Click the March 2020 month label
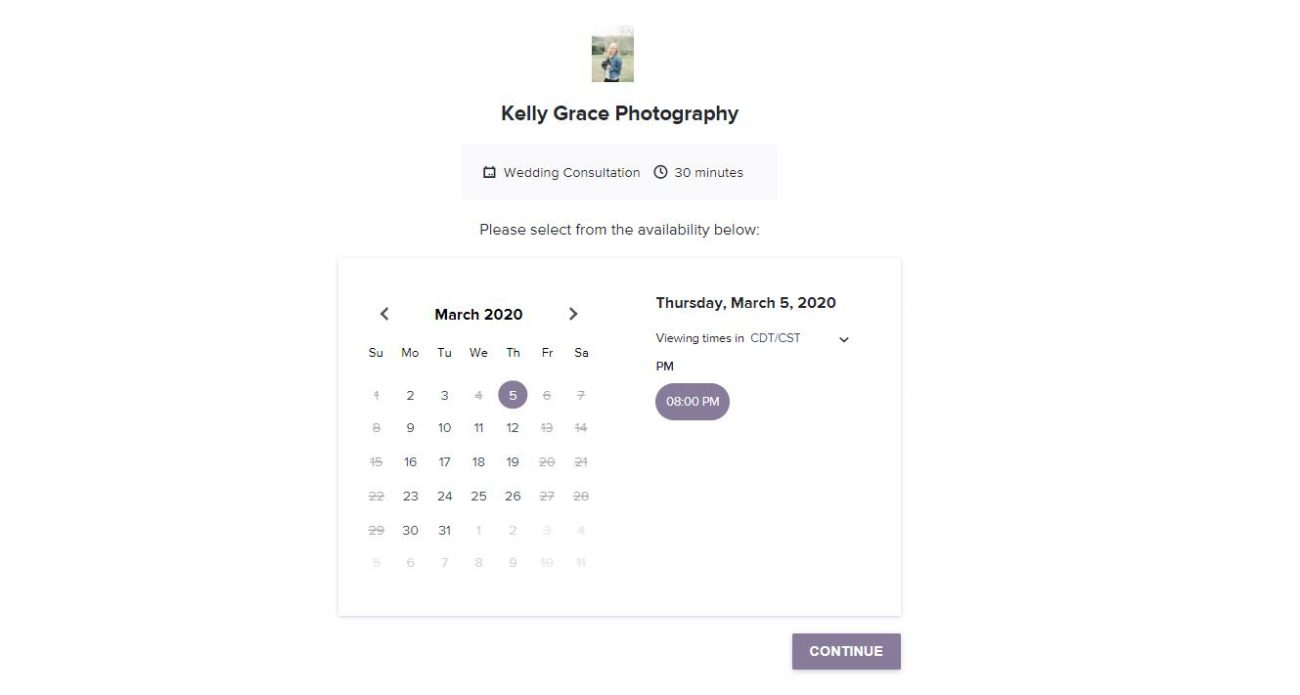The height and width of the screenshot is (695, 1300). click(478, 314)
